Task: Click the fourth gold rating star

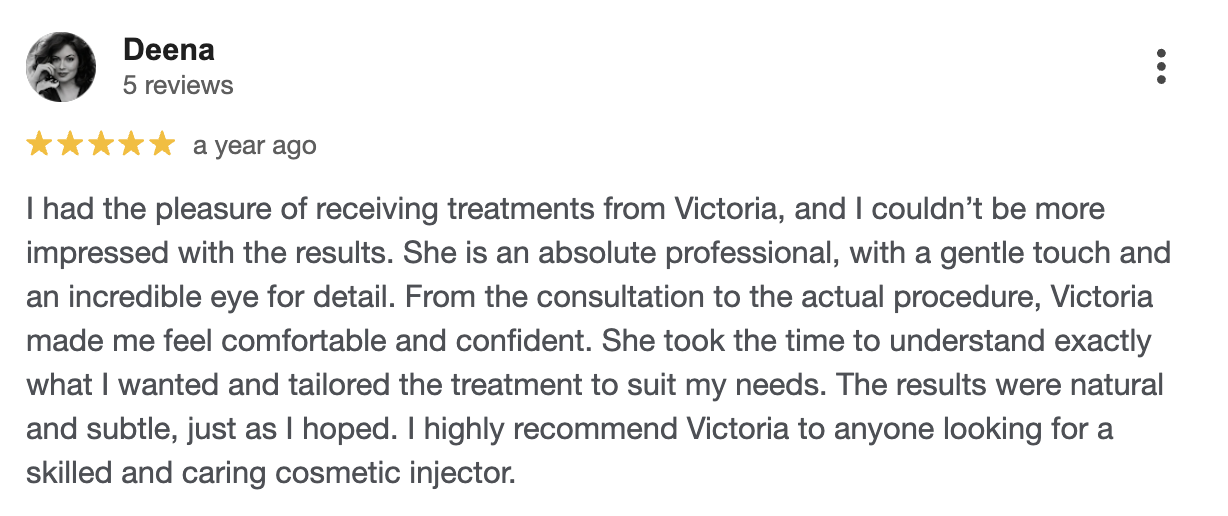Action: click(131, 145)
